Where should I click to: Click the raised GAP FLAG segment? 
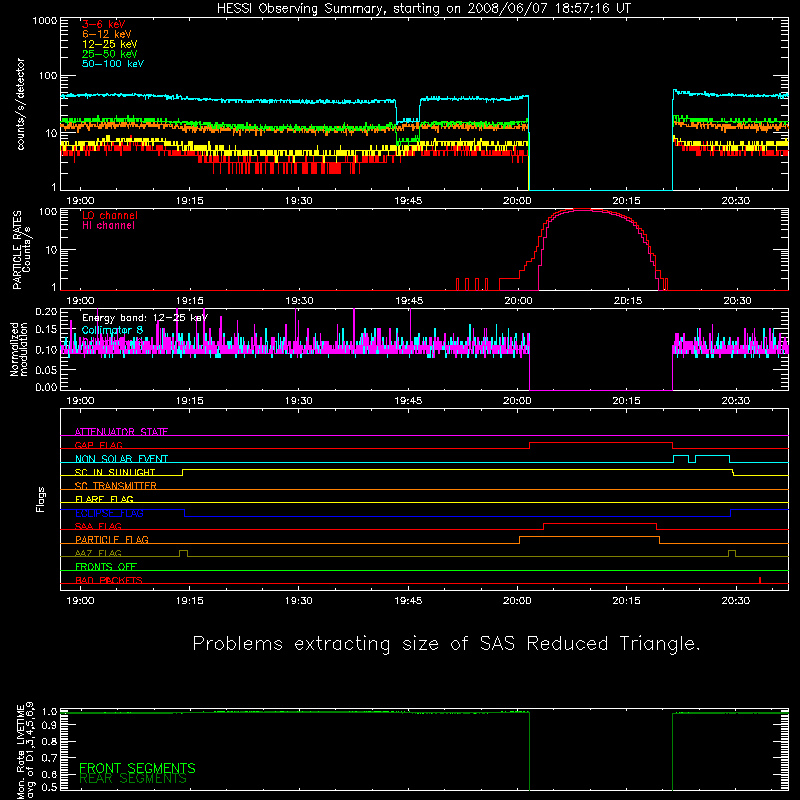(601, 443)
